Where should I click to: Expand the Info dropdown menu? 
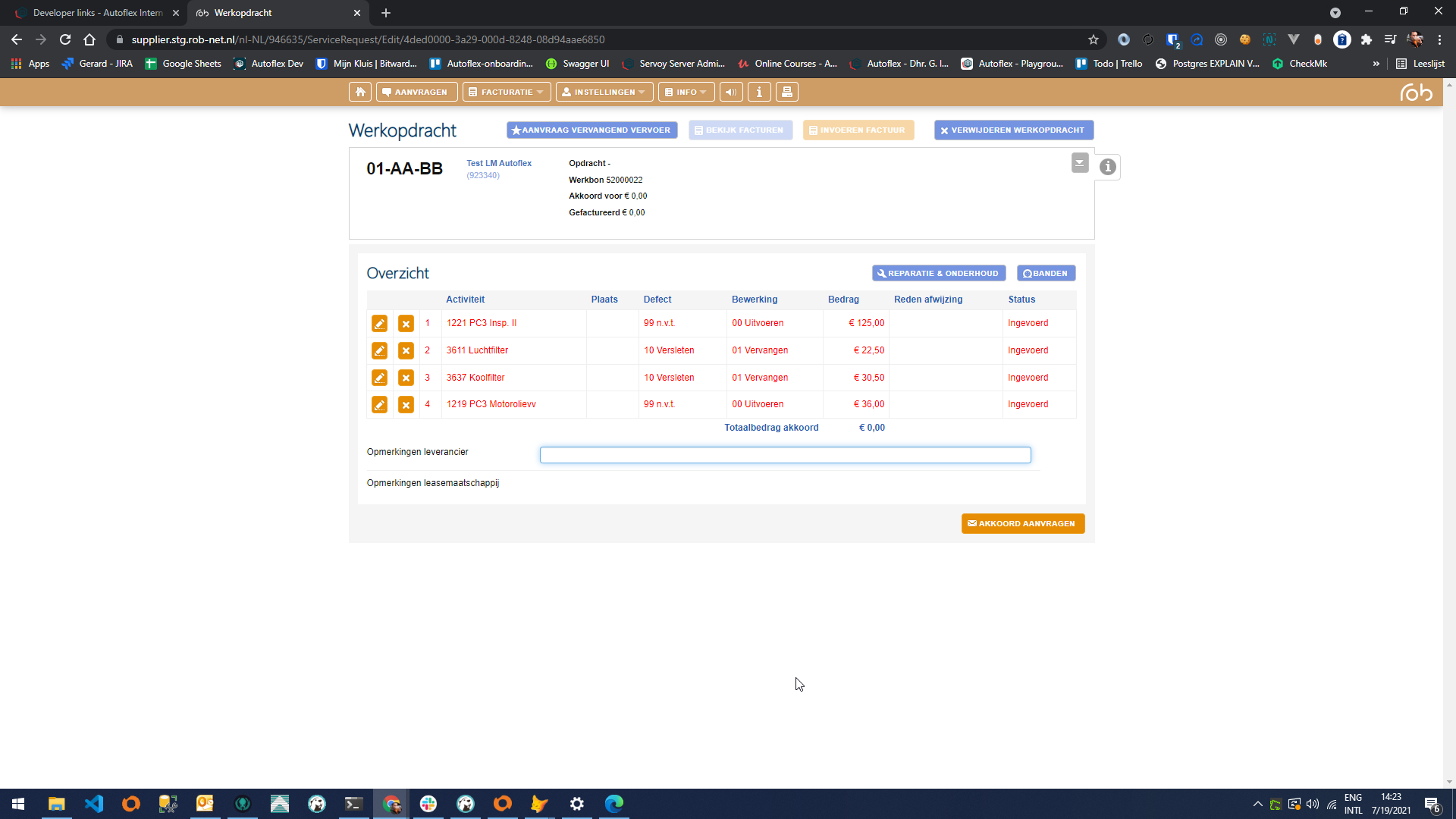click(686, 92)
